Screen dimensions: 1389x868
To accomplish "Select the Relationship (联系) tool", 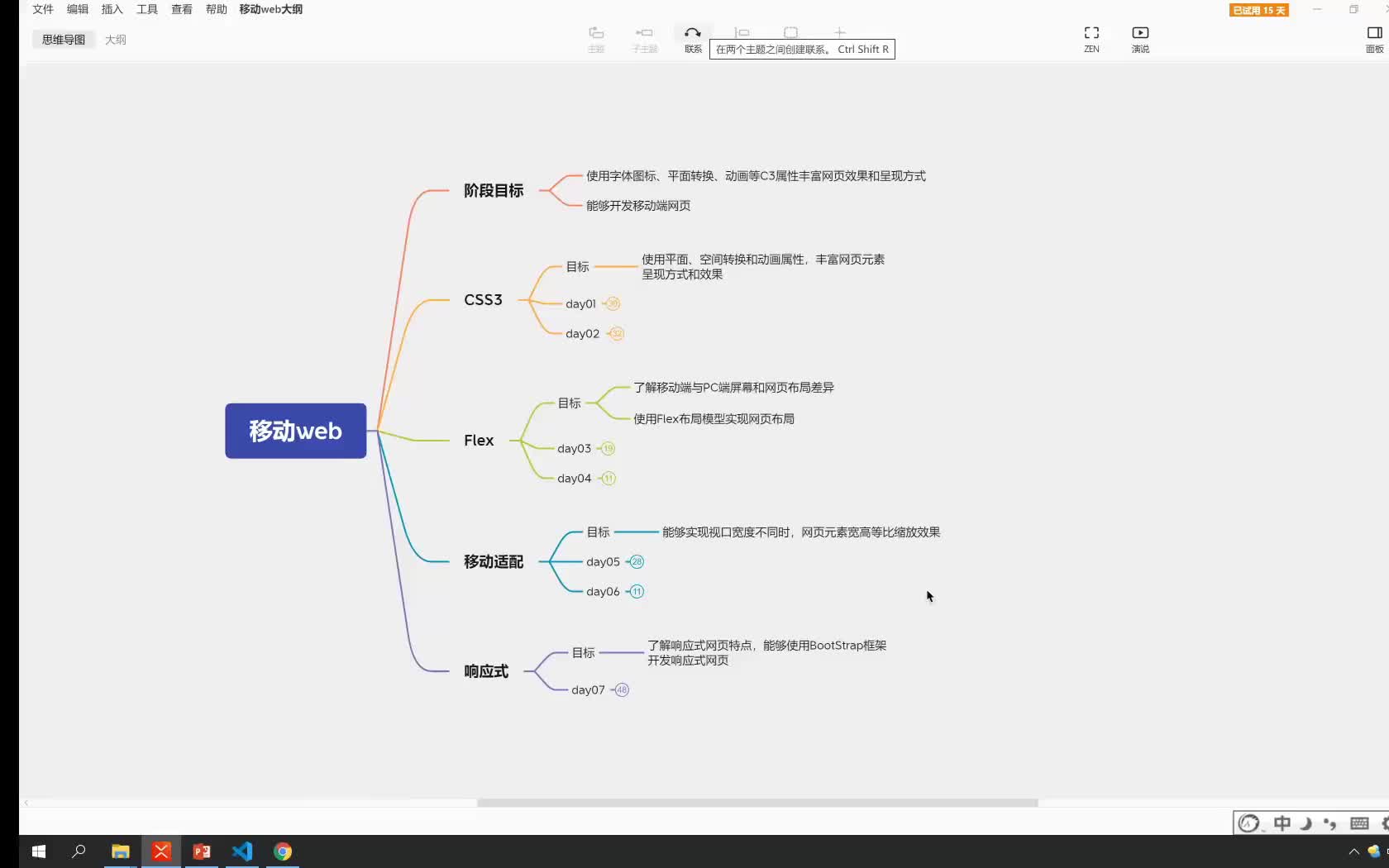I will tap(693, 38).
